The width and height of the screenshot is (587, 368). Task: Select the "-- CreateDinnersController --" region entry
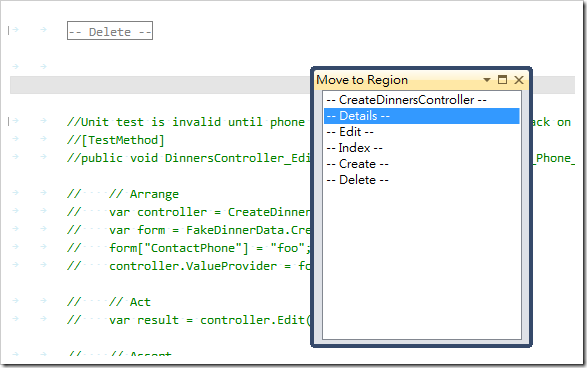(x=422, y=100)
